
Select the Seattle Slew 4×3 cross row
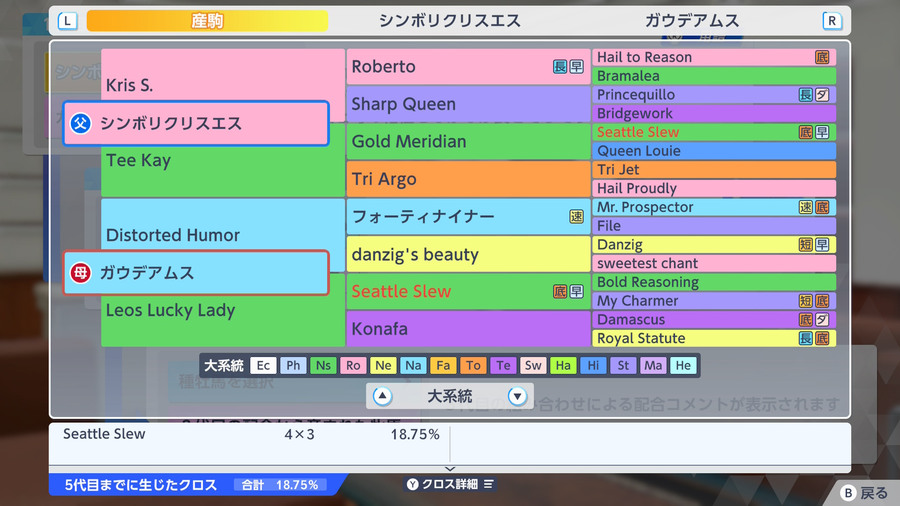[251, 434]
